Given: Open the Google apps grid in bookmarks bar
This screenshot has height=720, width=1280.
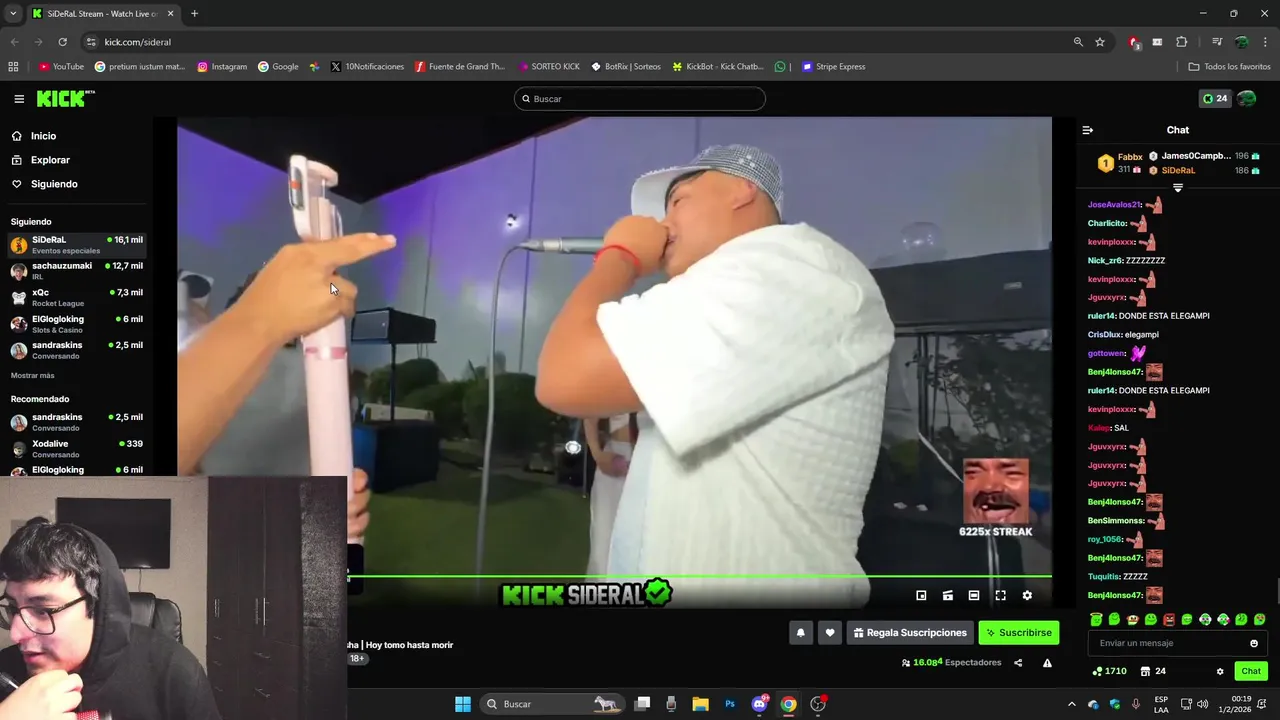Looking at the screenshot, I should [x=13, y=67].
